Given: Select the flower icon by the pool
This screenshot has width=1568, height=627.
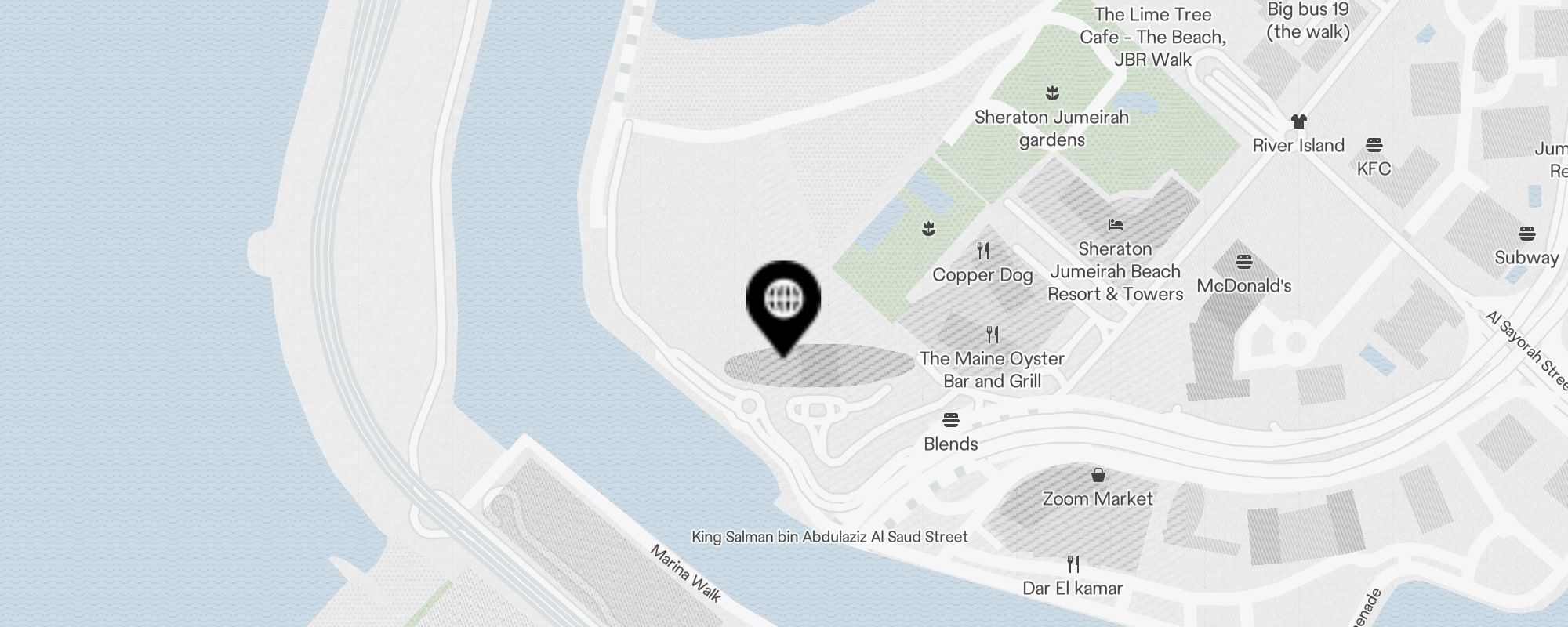Looking at the screenshot, I should coord(929,229).
